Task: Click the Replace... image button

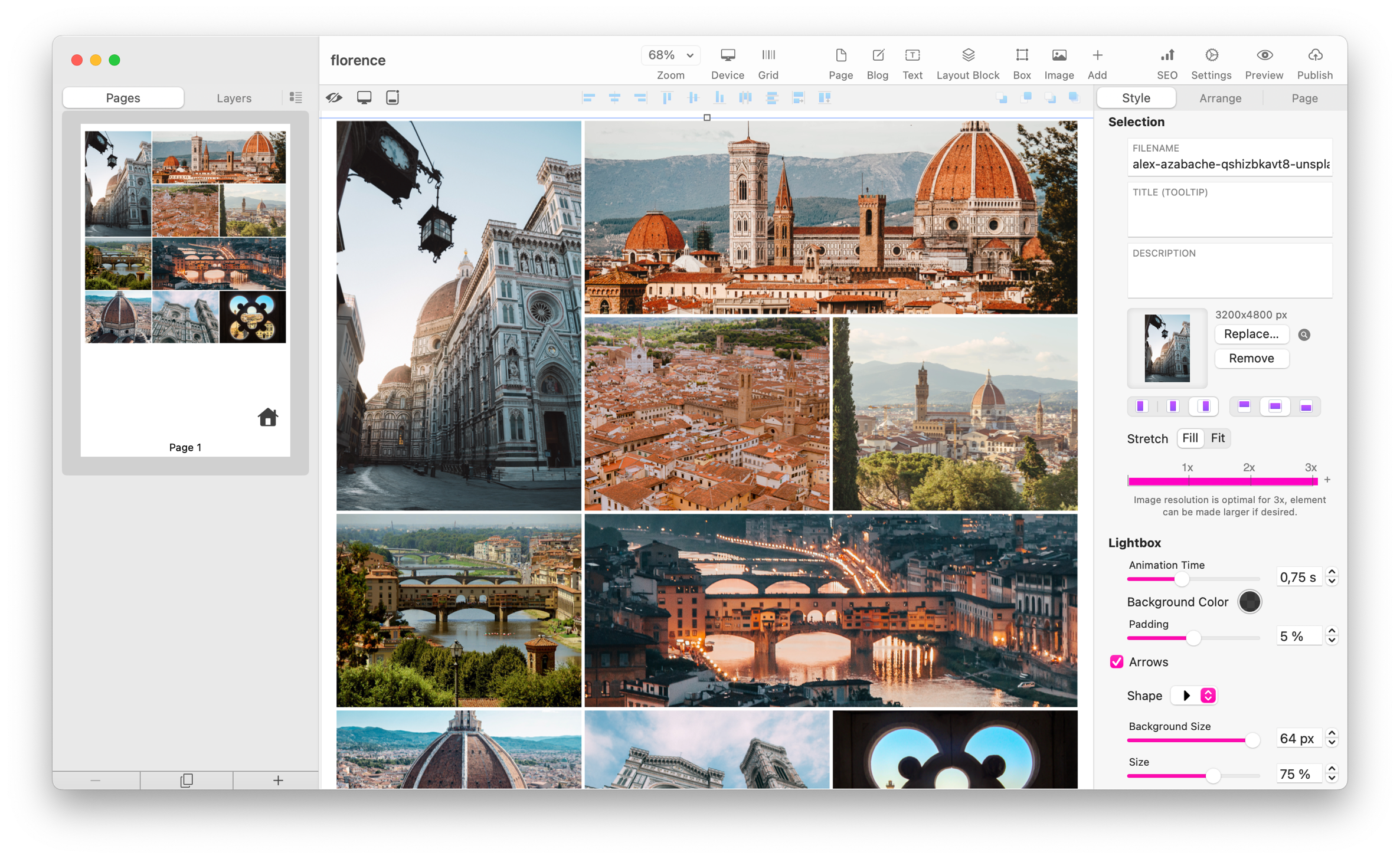Action: point(1251,334)
